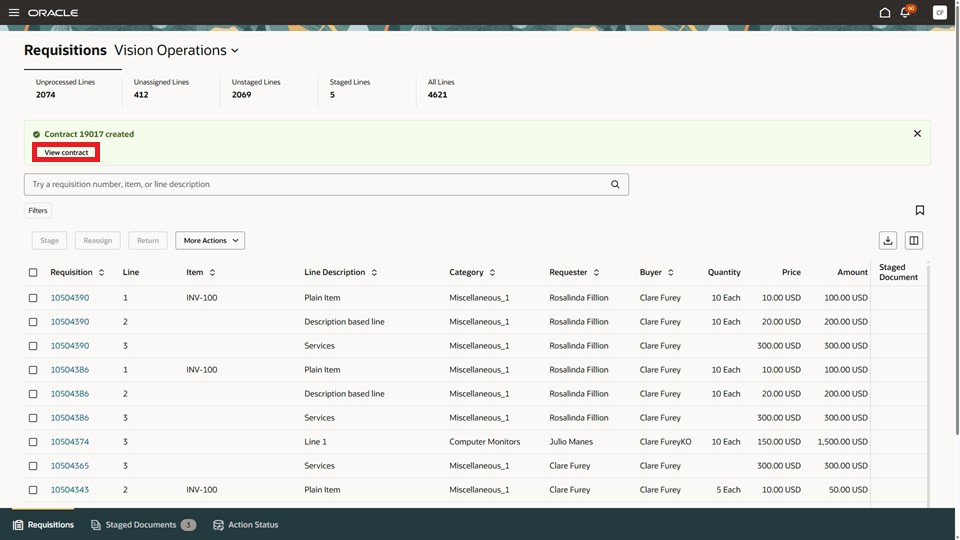Click the 1,500.00 USD amount cell
Image resolution: width=960 pixels, height=540 pixels.
(x=842, y=441)
